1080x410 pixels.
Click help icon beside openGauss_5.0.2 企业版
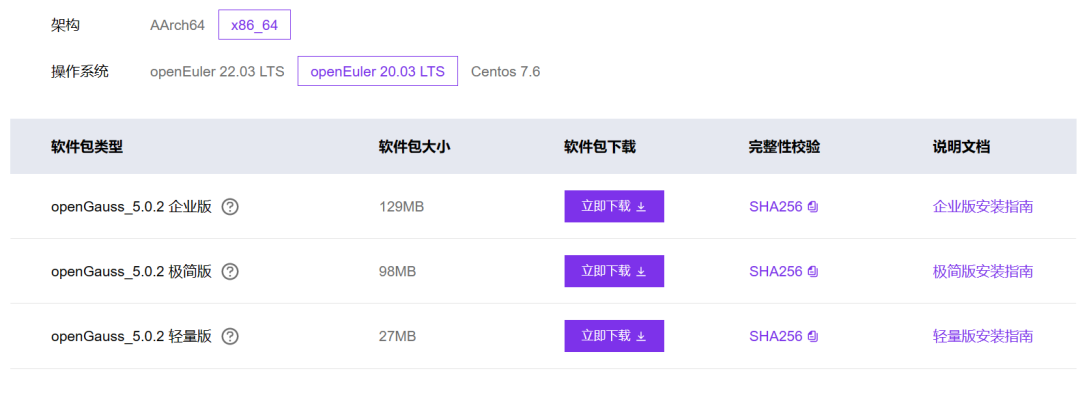(230, 207)
